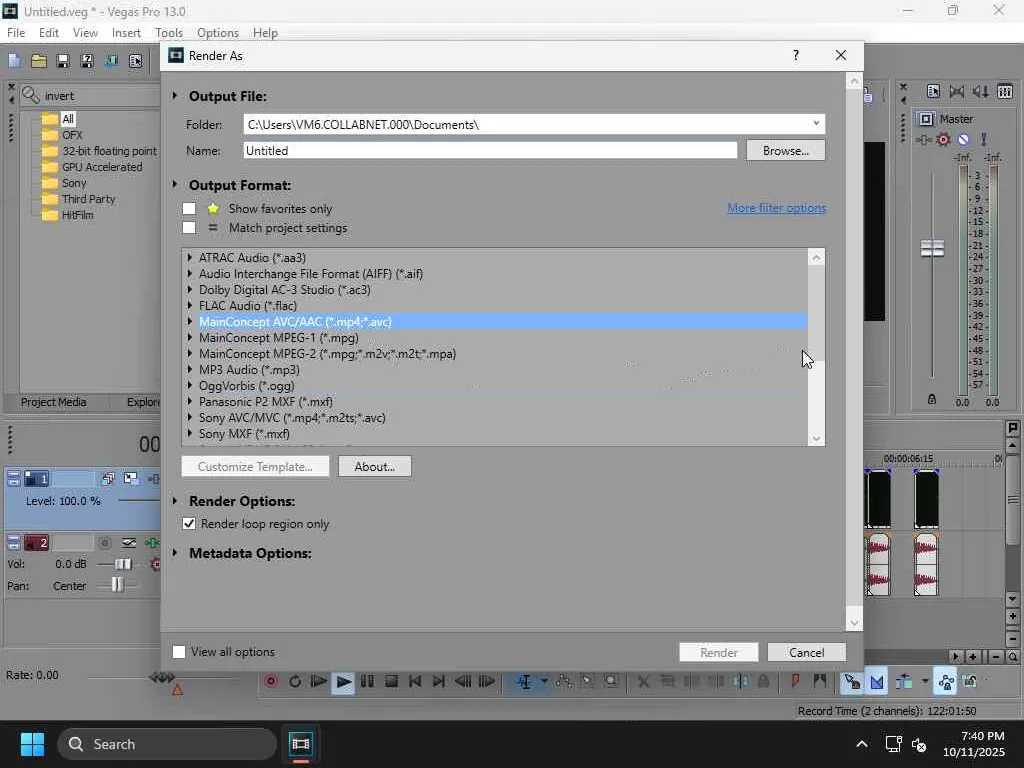Open the File menu
Image resolution: width=1024 pixels, height=768 pixels.
click(16, 33)
